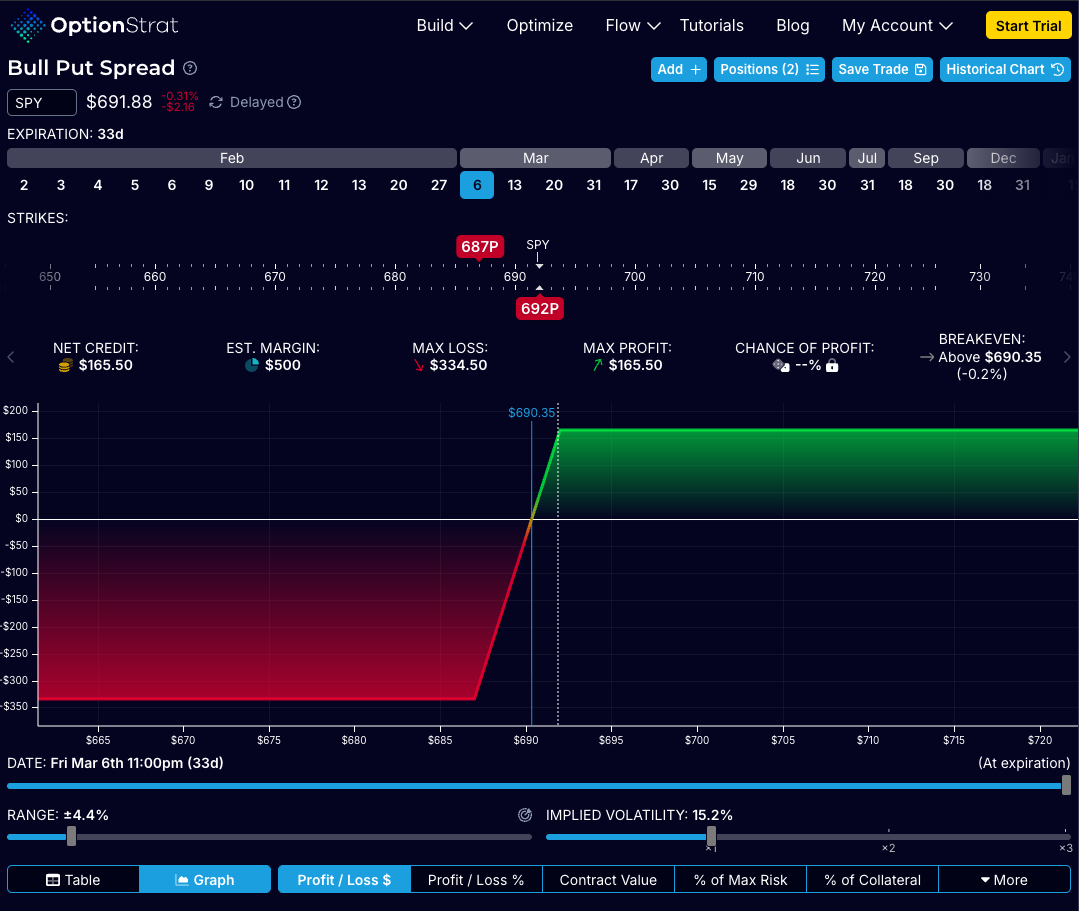Image resolution: width=1079 pixels, height=911 pixels.
Task: Click the SPY ticker symbol input field
Action: (42, 103)
